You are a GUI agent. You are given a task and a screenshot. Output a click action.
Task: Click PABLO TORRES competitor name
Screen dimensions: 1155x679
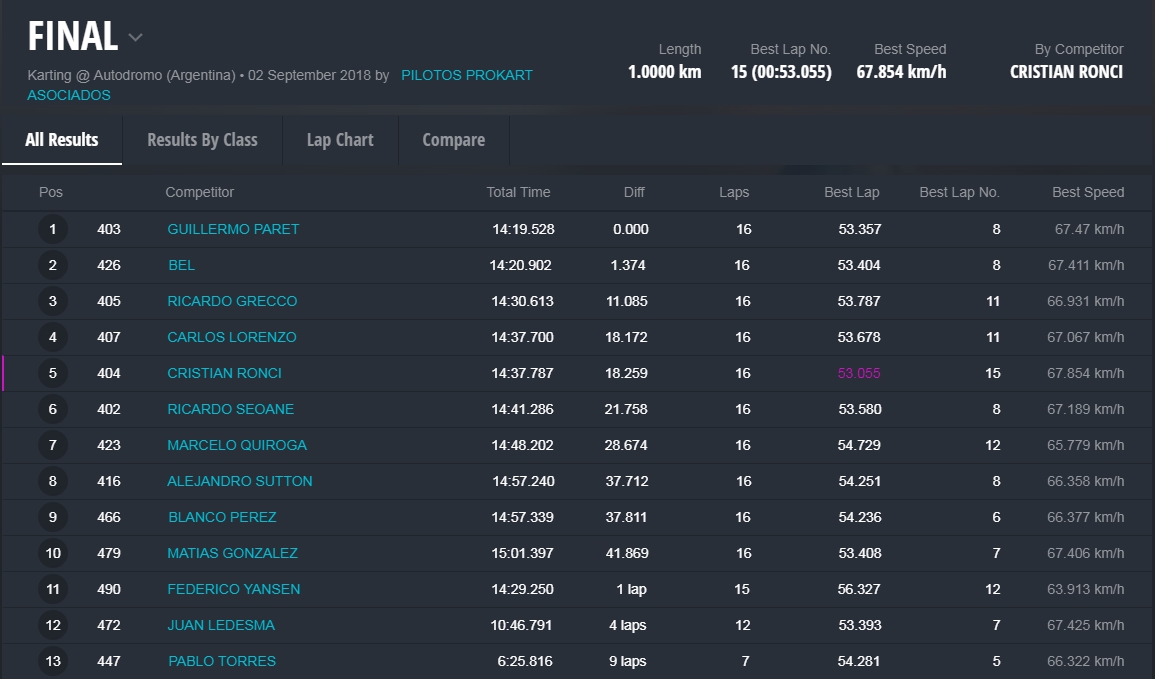(x=221, y=661)
